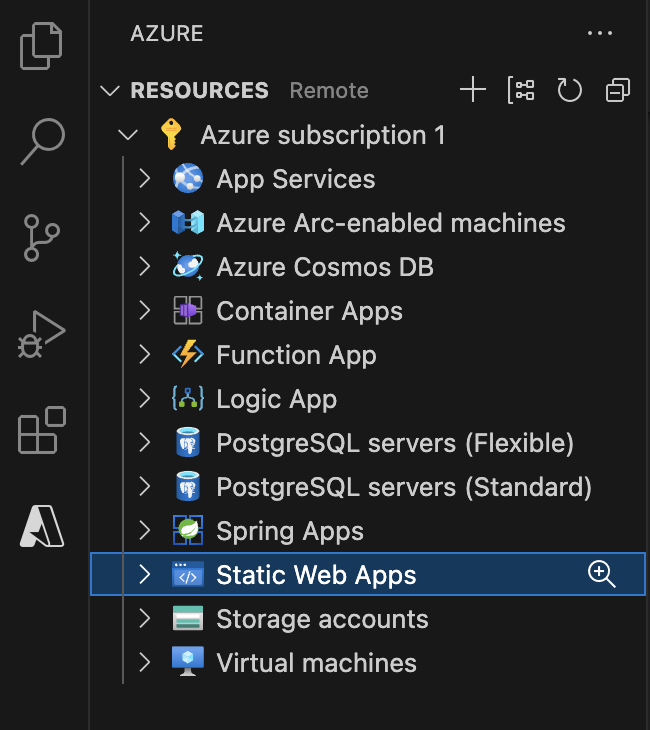Click the App Services globe icon
The width and height of the screenshot is (650, 730).
188,178
